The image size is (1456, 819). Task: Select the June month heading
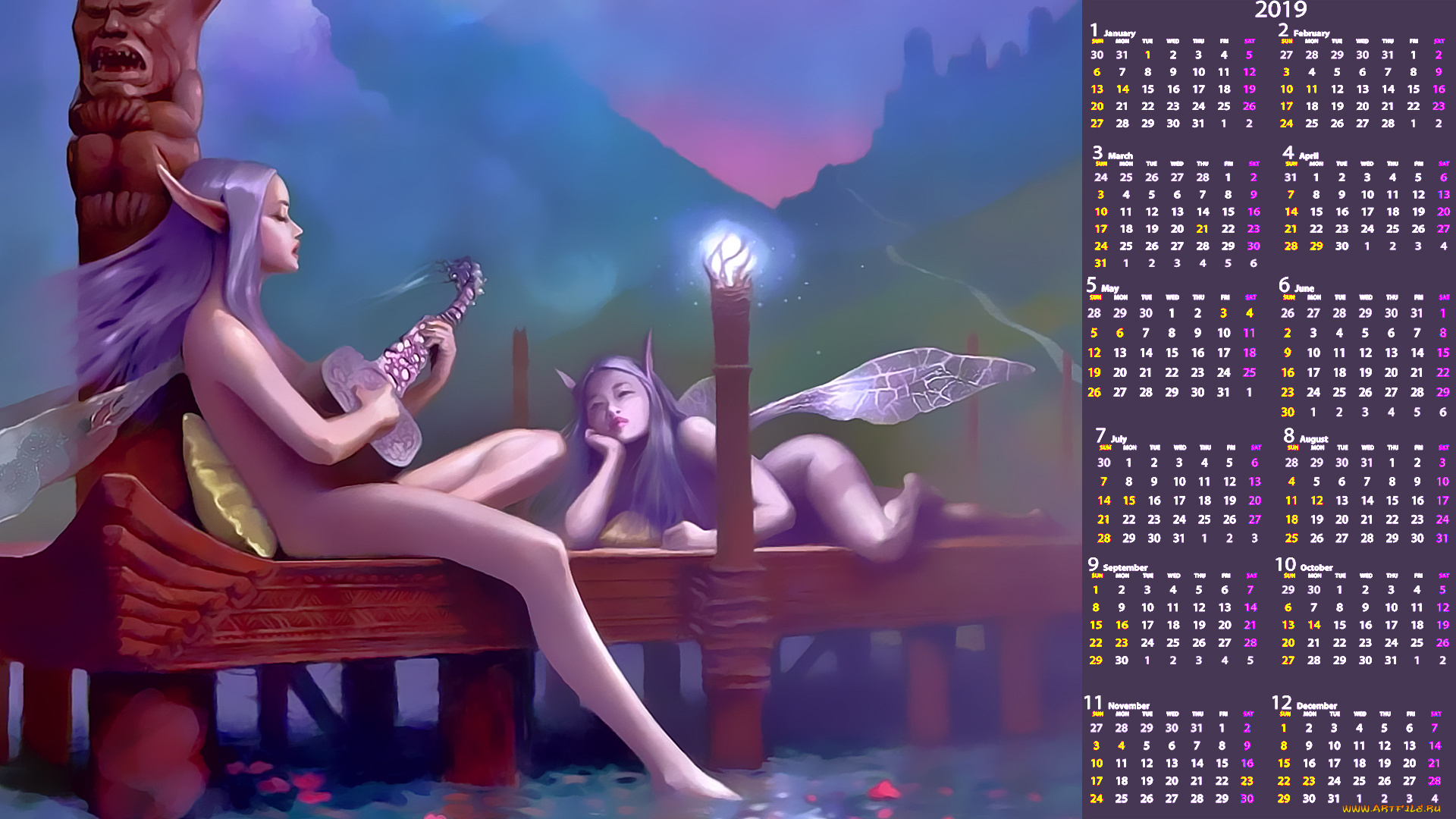[1304, 288]
